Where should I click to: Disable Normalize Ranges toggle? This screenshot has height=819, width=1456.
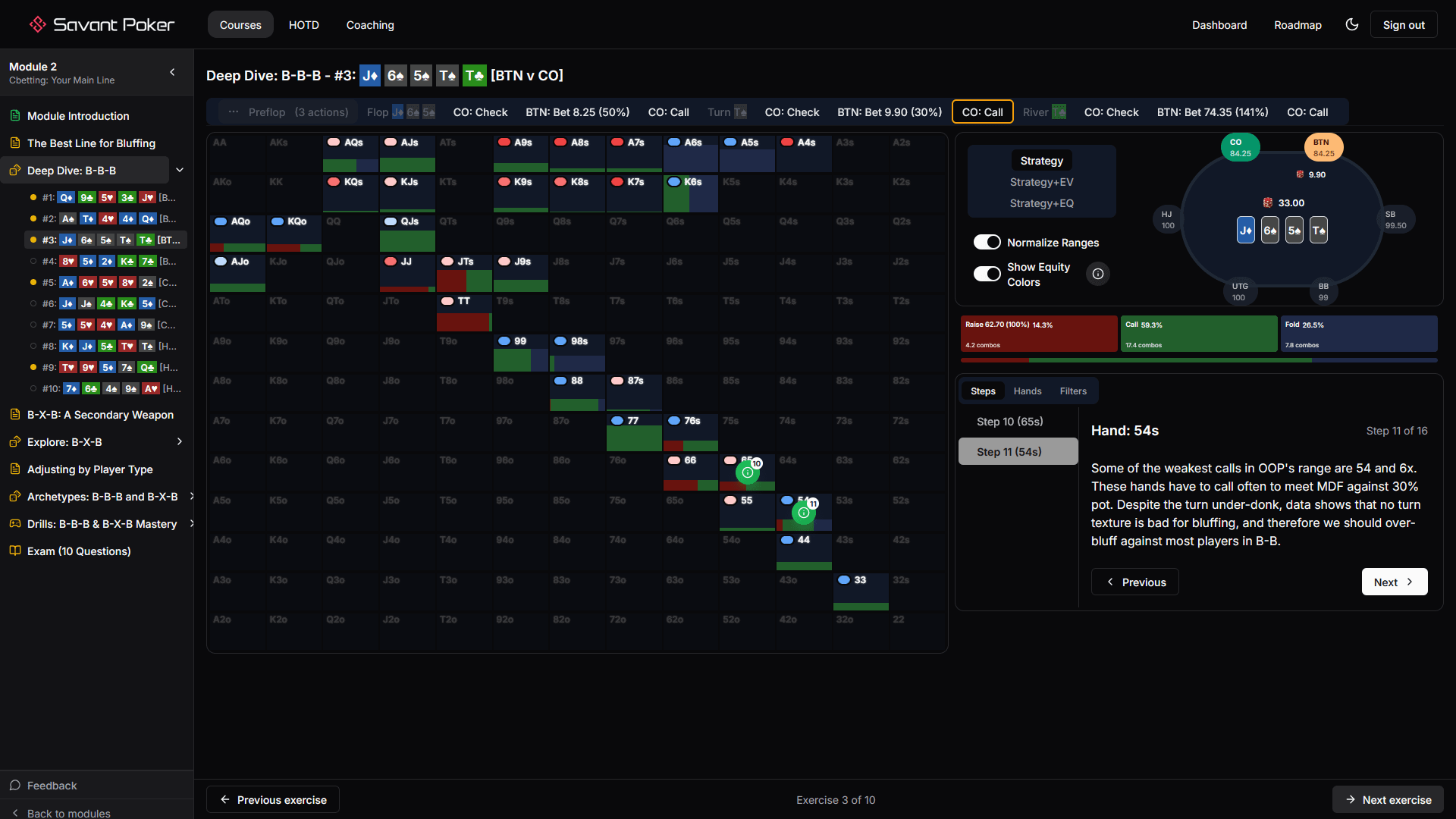(x=987, y=242)
